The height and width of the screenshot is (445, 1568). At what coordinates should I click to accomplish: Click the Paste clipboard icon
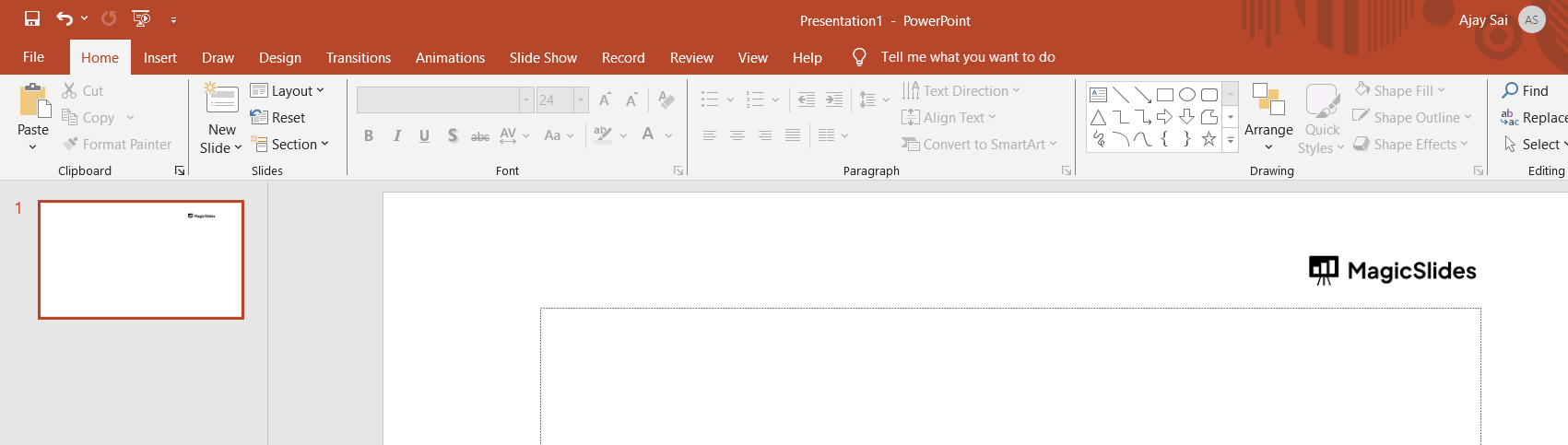[x=34, y=100]
